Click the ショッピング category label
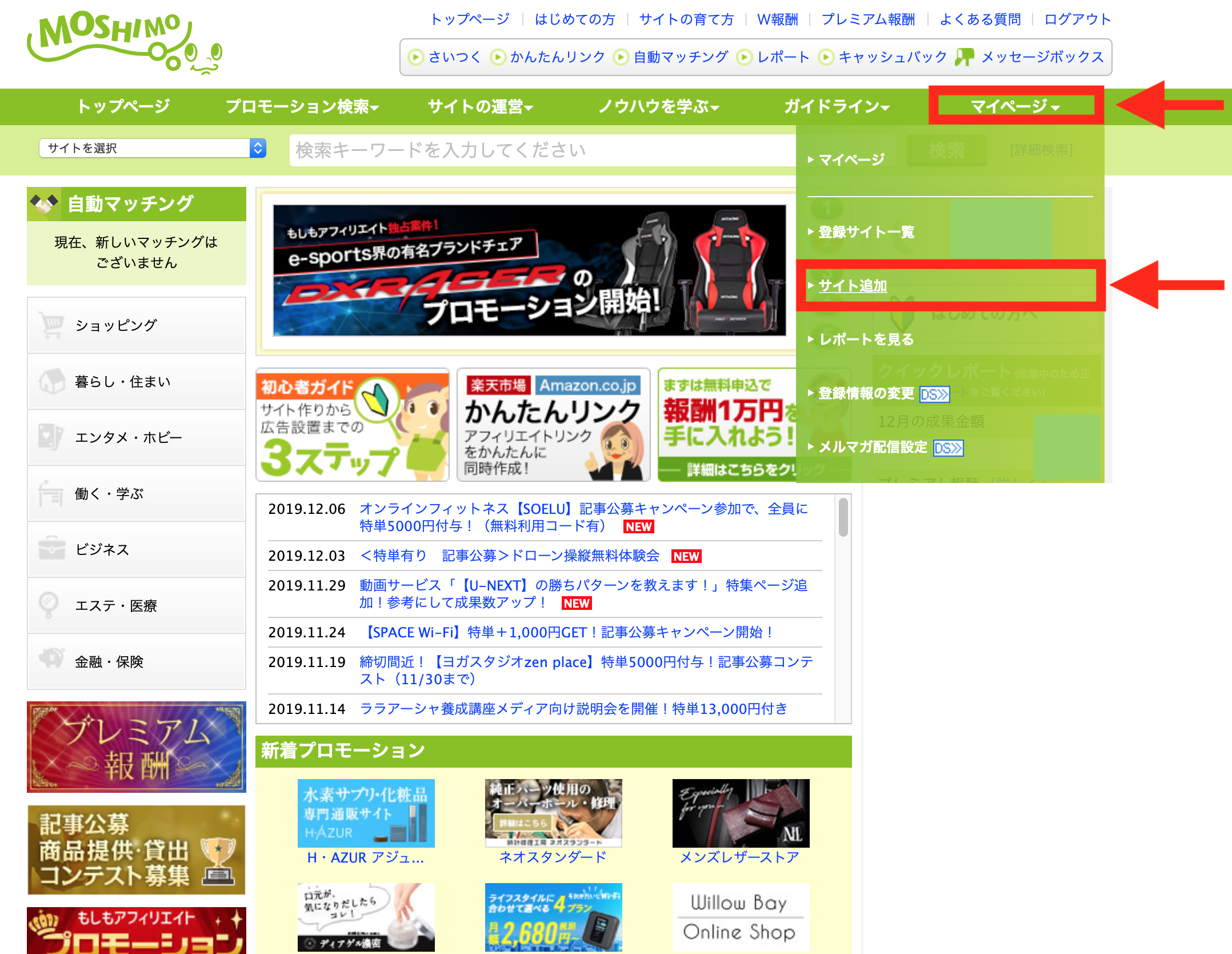Image resolution: width=1232 pixels, height=954 pixels. [x=116, y=325]
